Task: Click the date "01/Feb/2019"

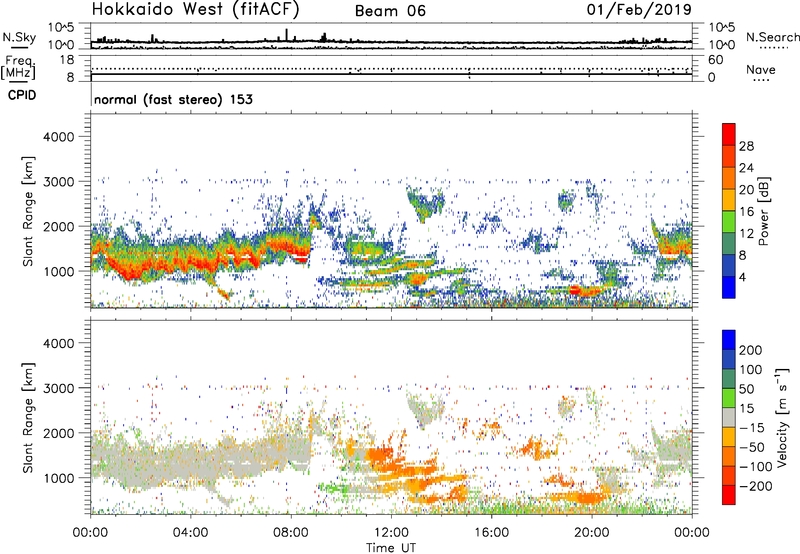Action: click(x=639, y=9)
